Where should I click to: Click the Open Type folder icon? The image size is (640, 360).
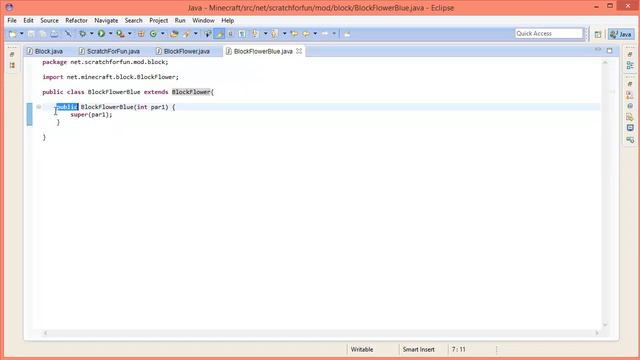point(174,34)
